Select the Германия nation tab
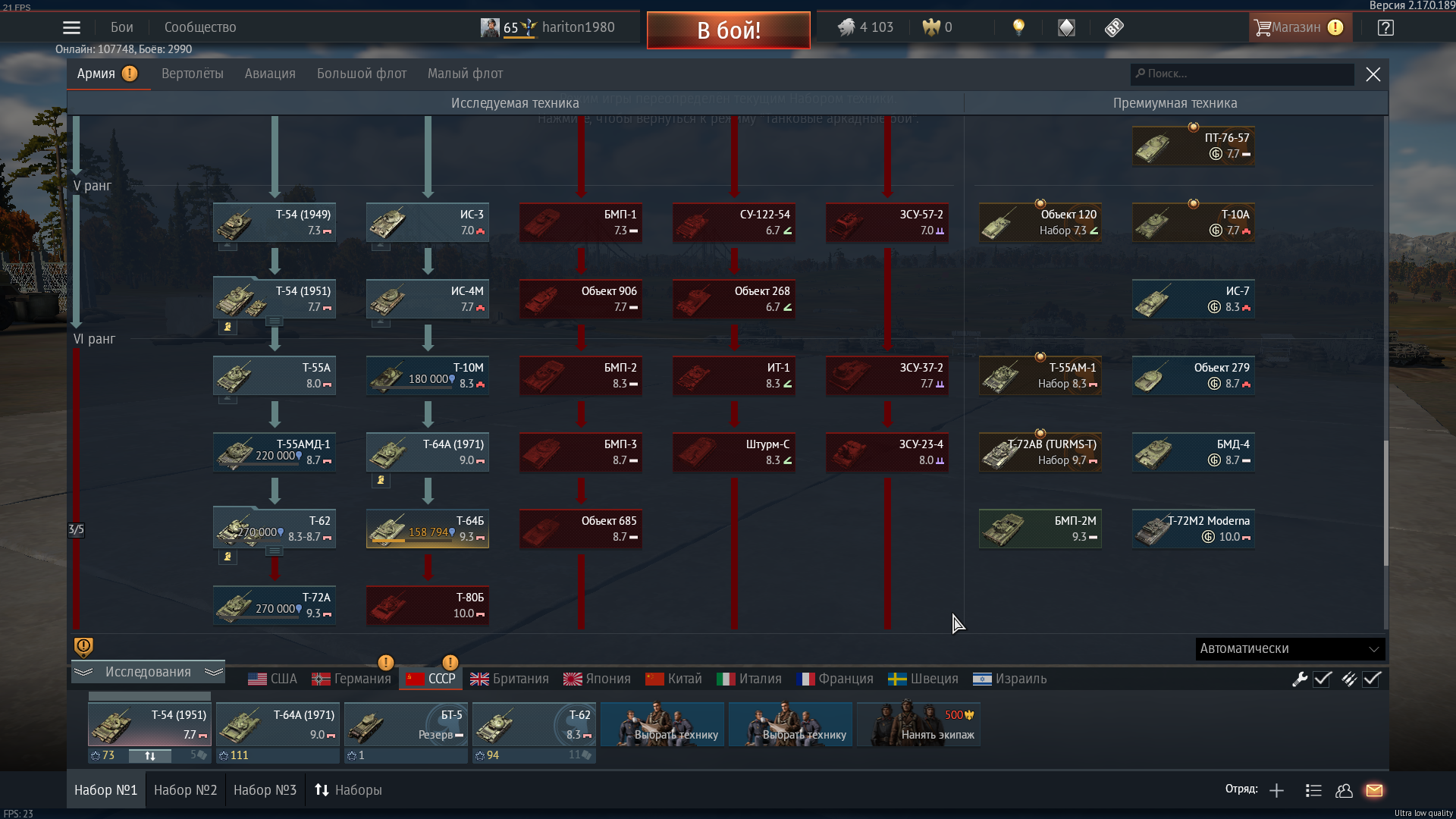This screenshot has width=1456, height=819. 351,679
